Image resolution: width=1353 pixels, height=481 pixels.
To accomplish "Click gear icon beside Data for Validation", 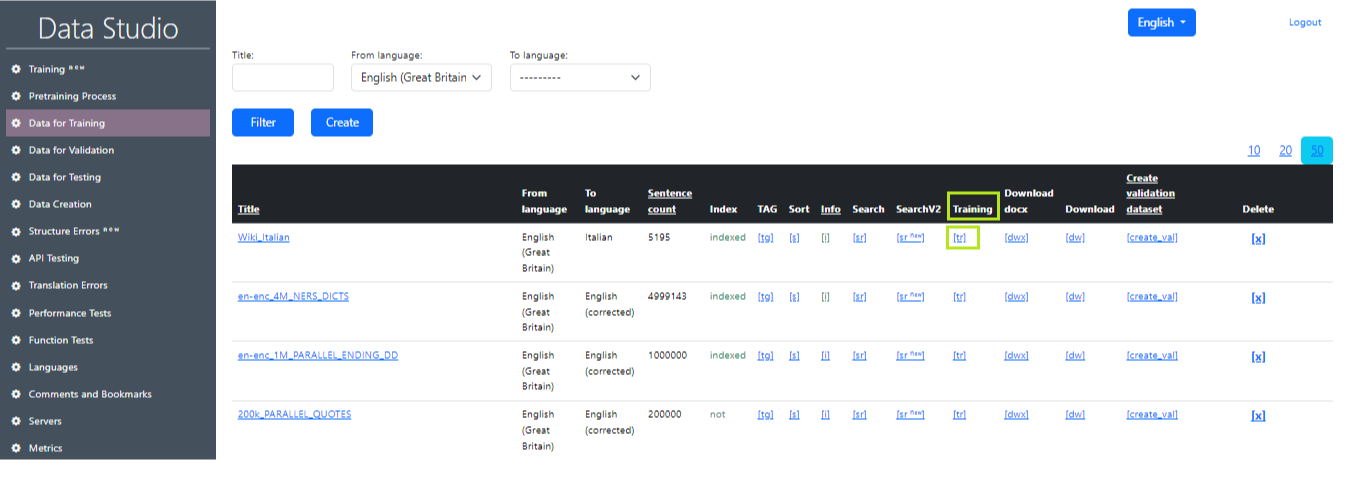I will tap(16, 150).
